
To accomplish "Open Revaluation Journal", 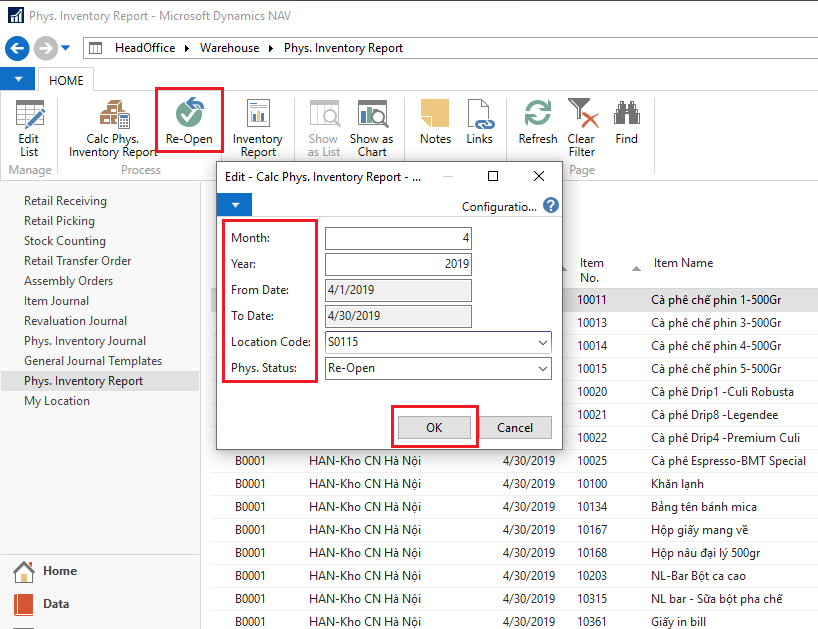I will [76, 321].
